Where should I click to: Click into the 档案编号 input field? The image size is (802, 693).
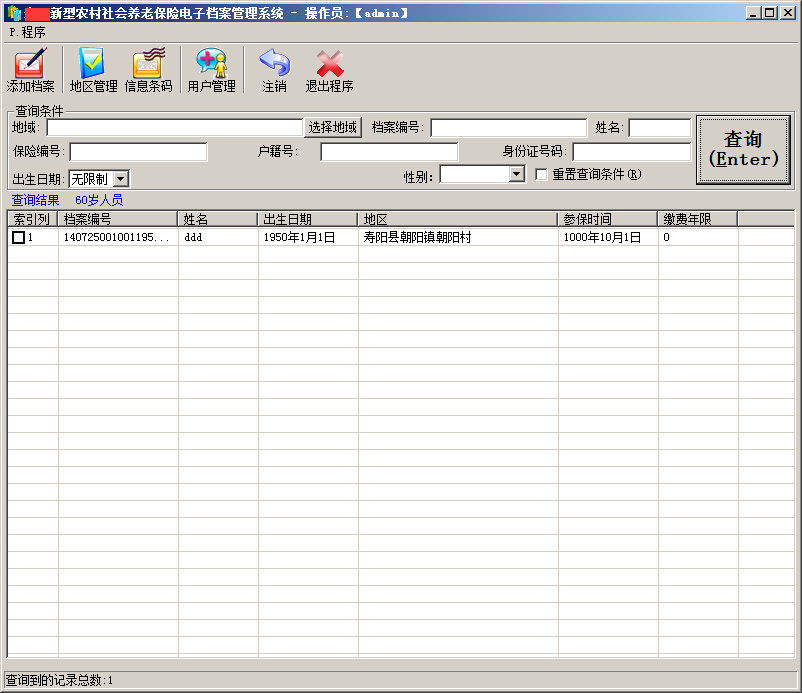click(x=508, y=128)
